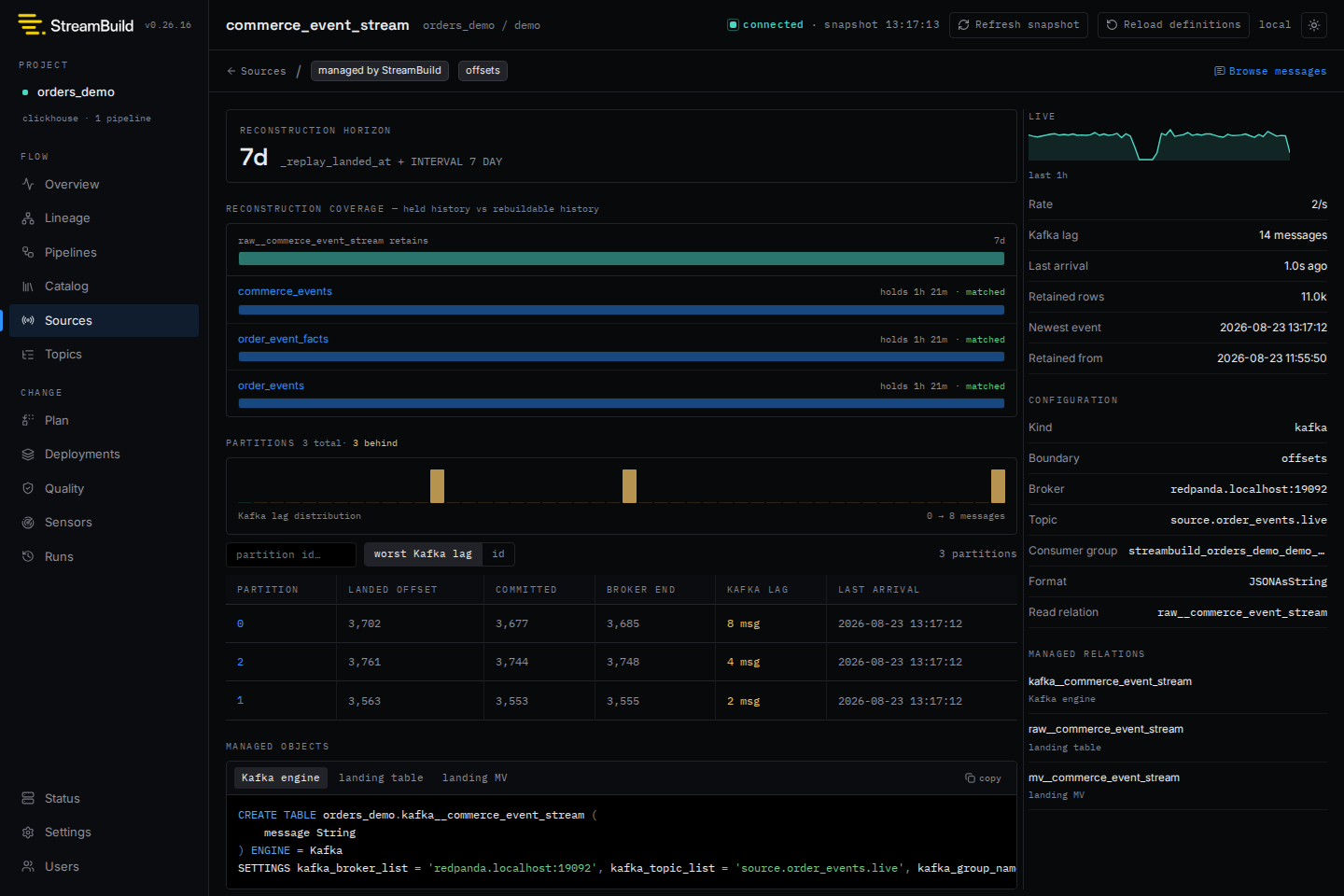Viewport: 1344px width, 896px height.
Task: Open the Users icon in sidebar
Action: point(28,866)
